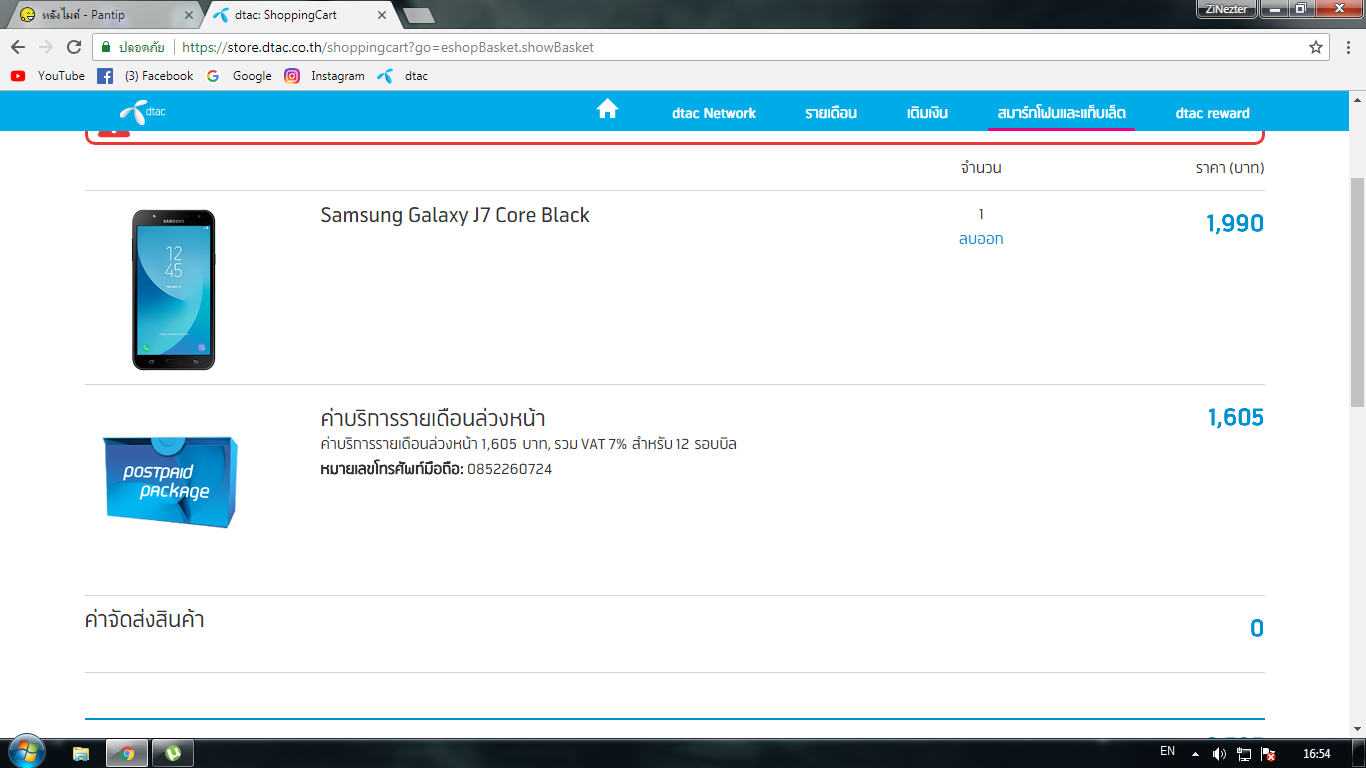Viewport: 1366px width, 768px height.
Task: Click the ราคา (บาท) column header
Action: coord(1229,168)
